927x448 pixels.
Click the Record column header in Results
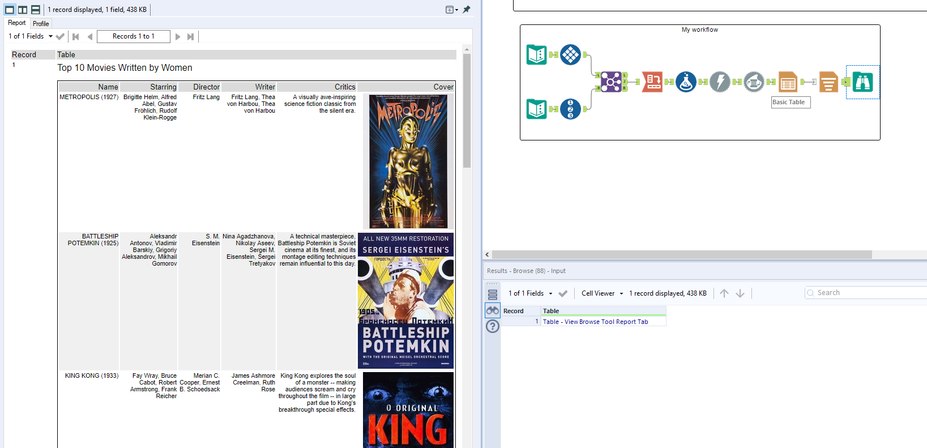521,311
